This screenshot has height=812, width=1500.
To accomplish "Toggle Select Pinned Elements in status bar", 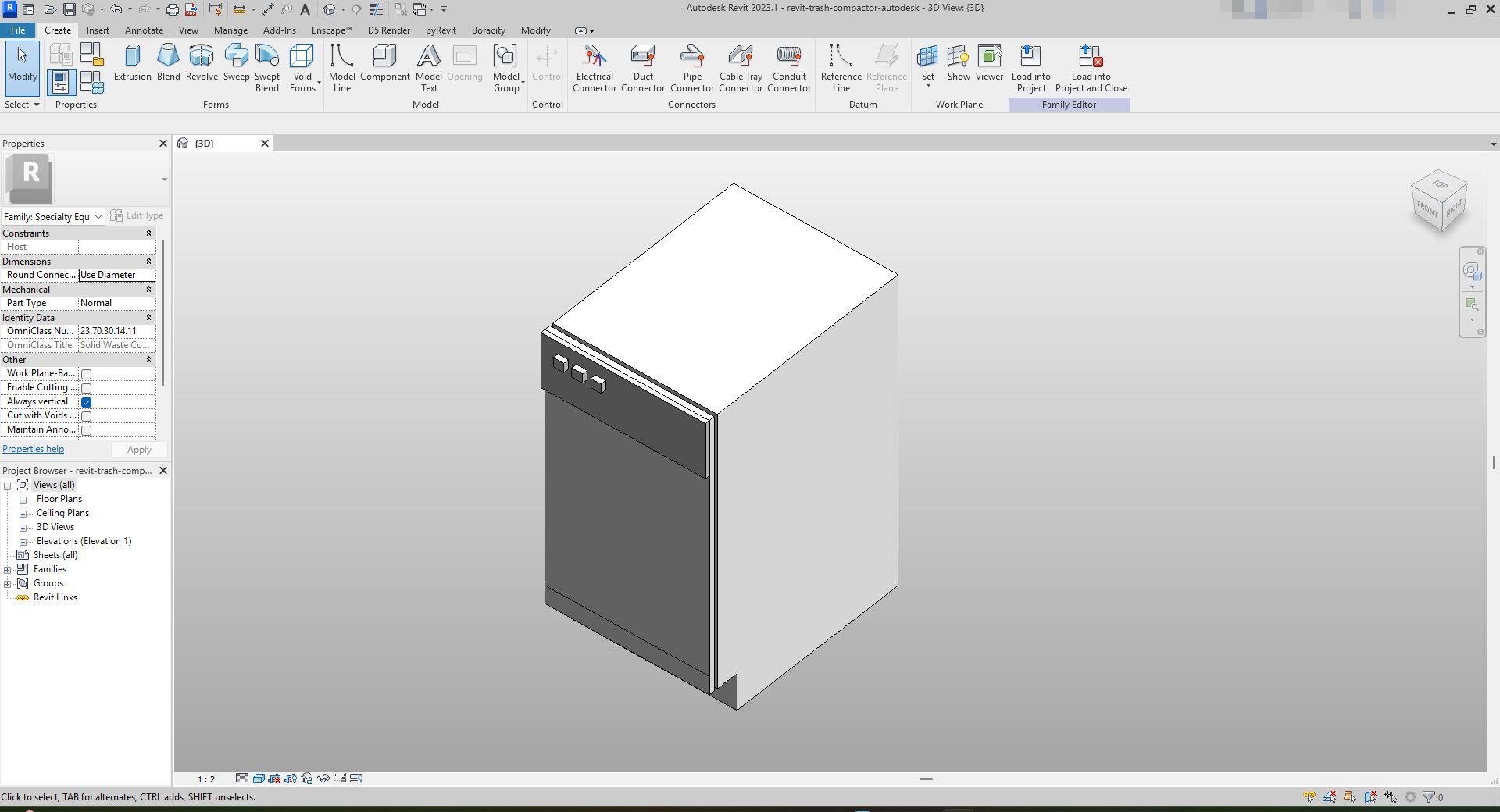I will (1350, 797).
